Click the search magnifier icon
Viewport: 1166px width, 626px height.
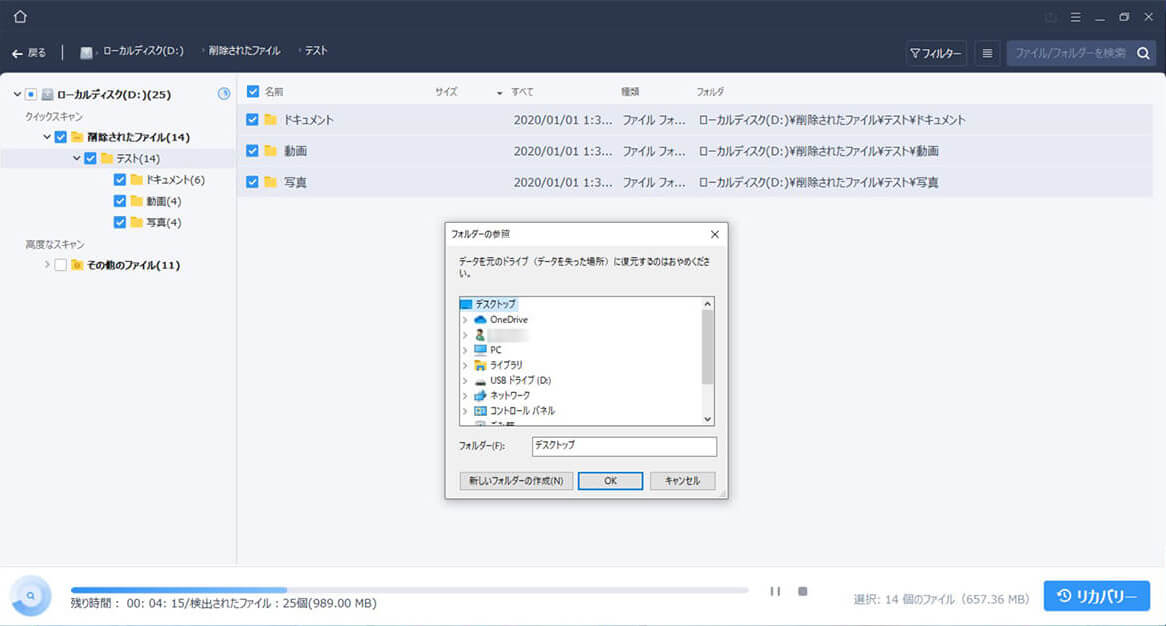coord(1143,53)
